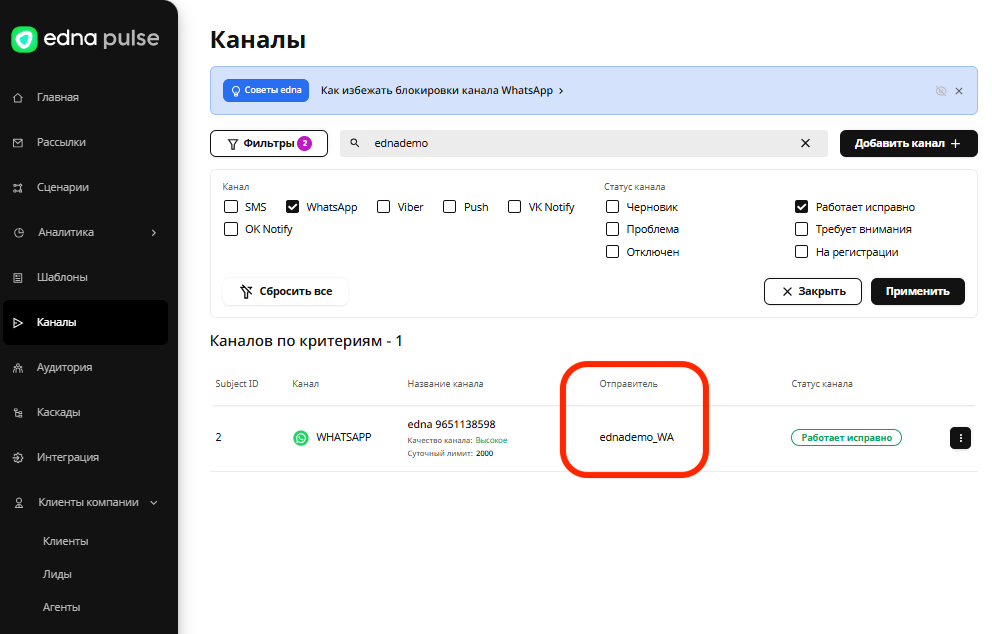Open Клиенты submenu item
Viewport: 992px width, 634px height.
tap(66, 542)
